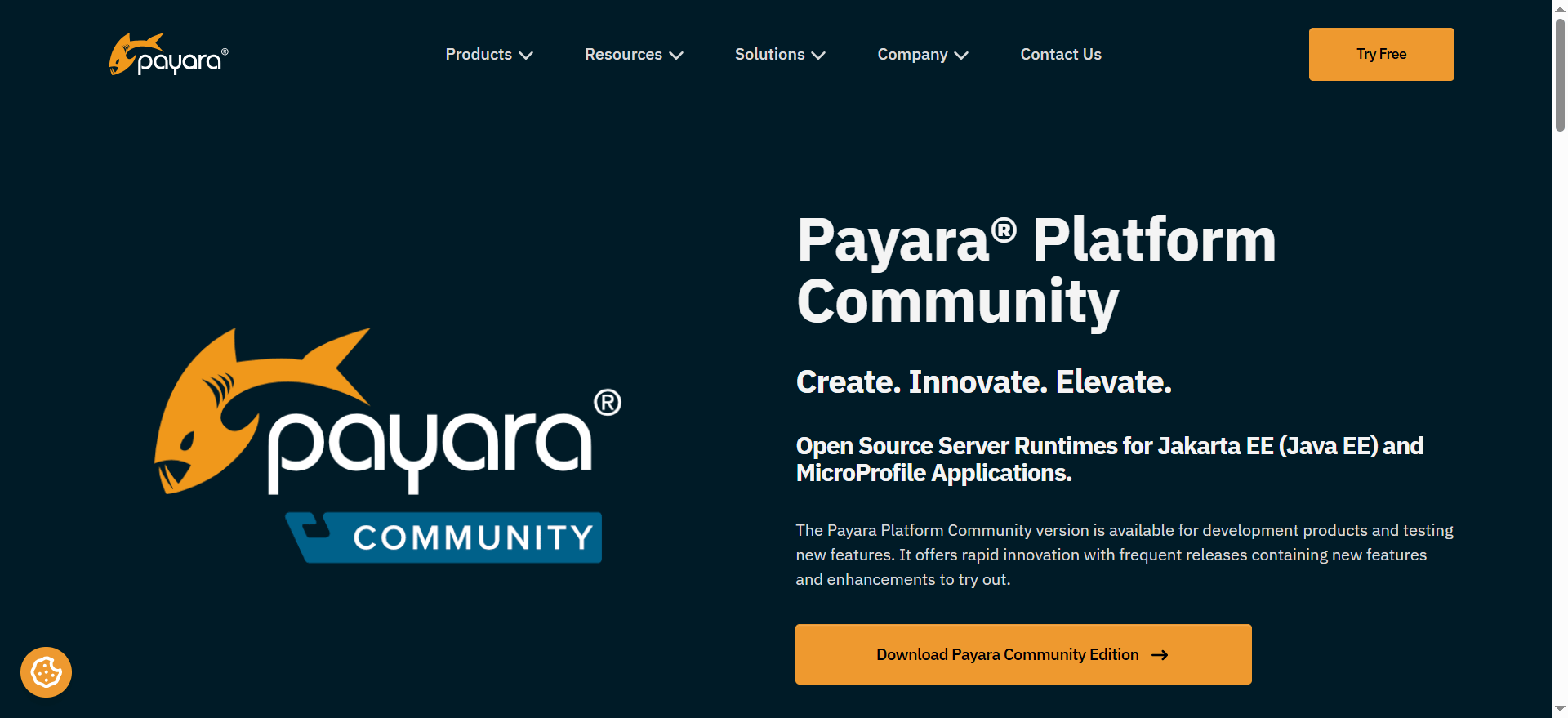The width and height of the screenshot is (1568, 718).
Task: Expand the Resources chevron arrow
Action: (x=676, y=56)
